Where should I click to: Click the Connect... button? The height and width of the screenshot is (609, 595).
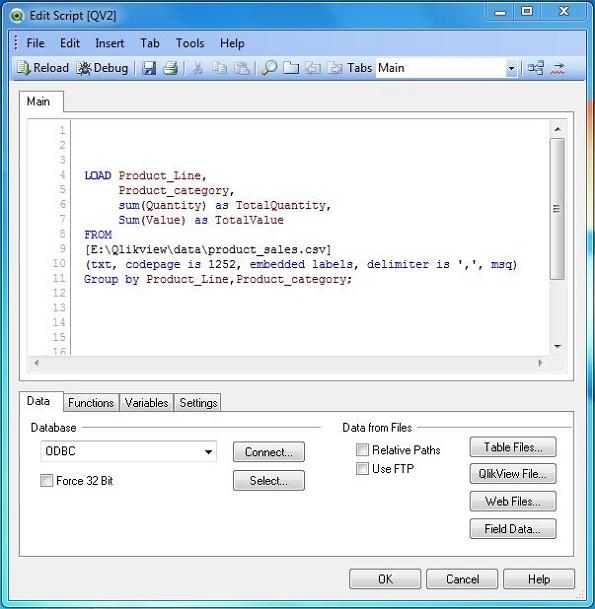coord(269,452)
